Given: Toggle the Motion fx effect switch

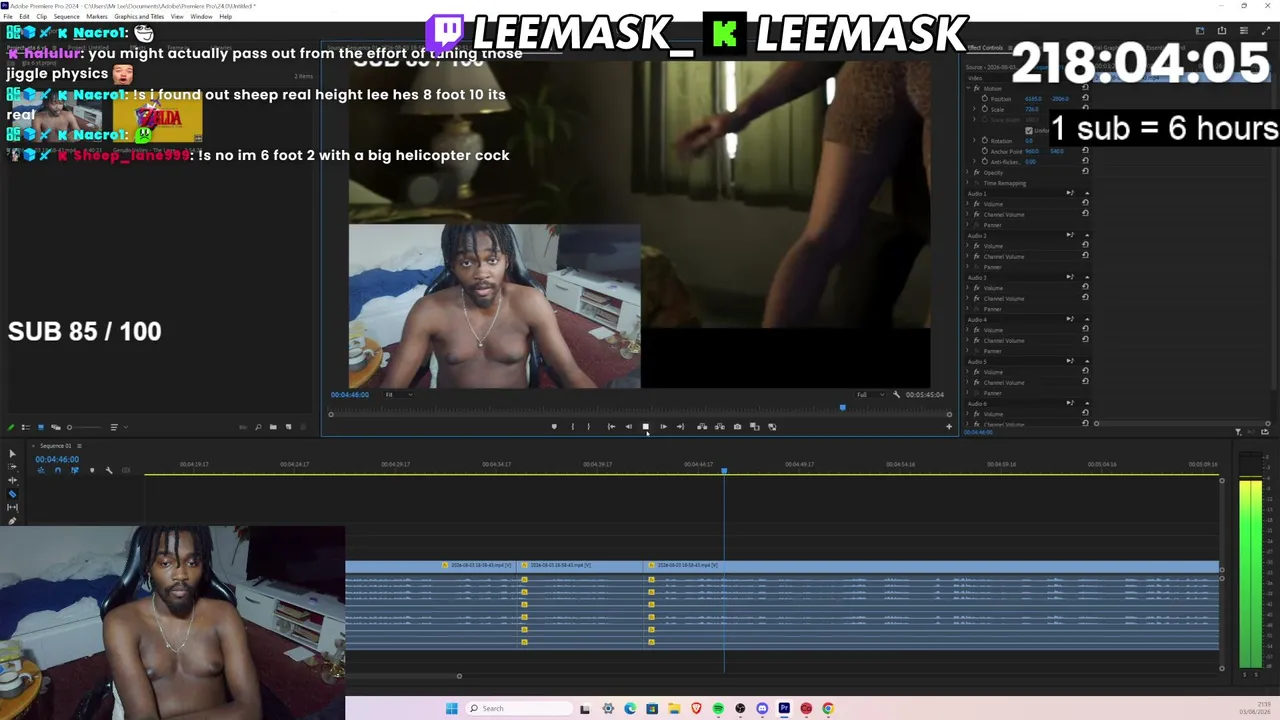Looking at the screenshot, I should [977, 88].
